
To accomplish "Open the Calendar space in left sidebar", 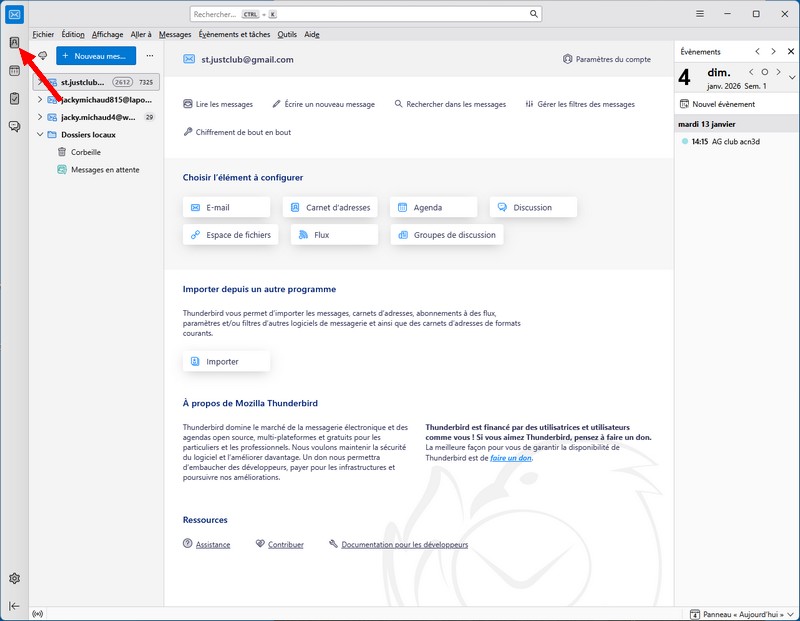I will pyautogui.click(x=14, y=71).
